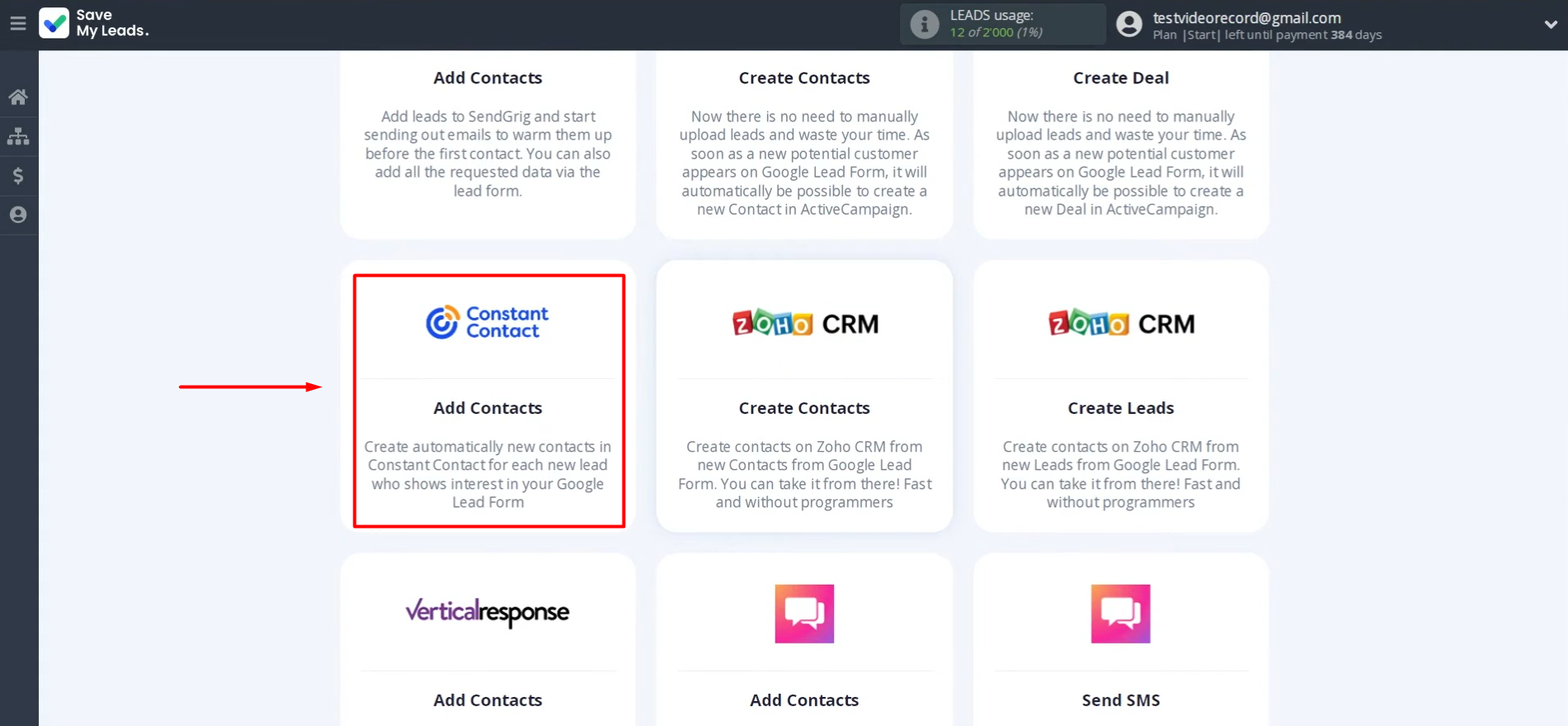Open Zoho CRM Create Leads title
This screenshot has height=726, width=1568.
pos(1120,408)
